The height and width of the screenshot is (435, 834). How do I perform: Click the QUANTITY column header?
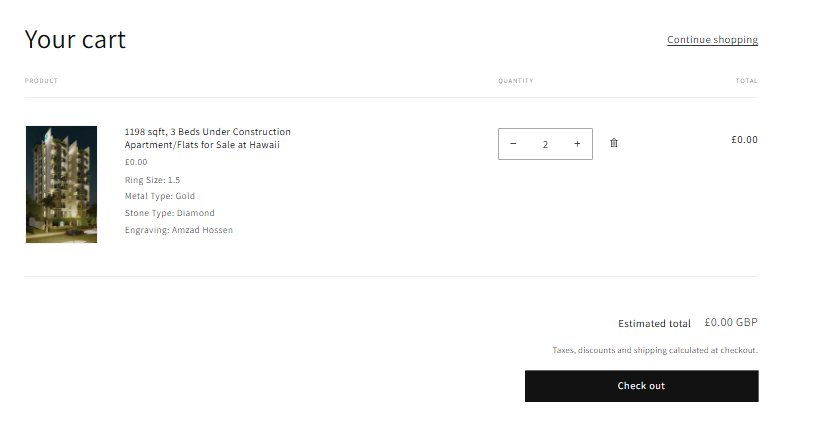[515, 81]
